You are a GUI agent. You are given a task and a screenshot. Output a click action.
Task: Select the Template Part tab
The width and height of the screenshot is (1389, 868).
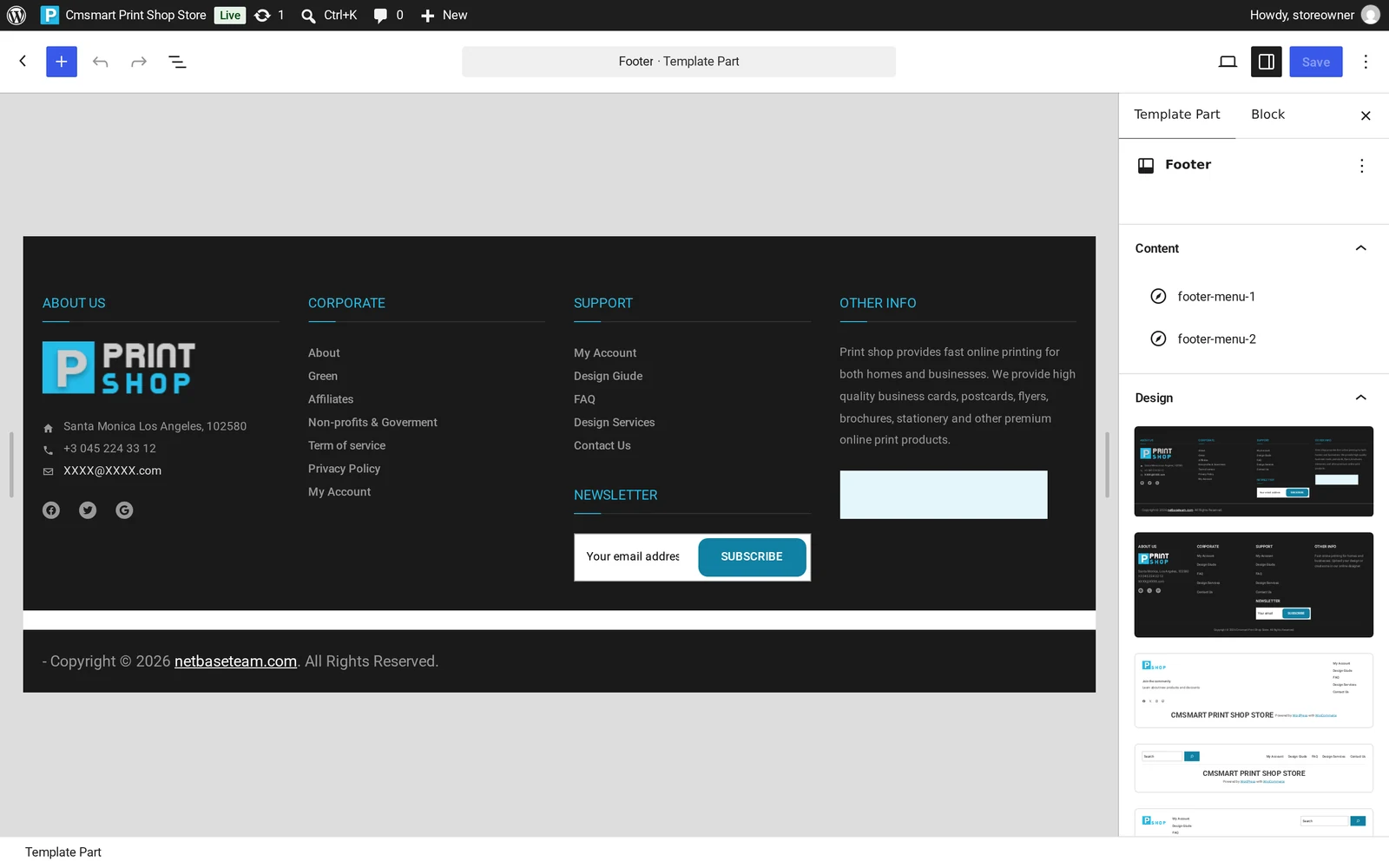click(1176, 115)
